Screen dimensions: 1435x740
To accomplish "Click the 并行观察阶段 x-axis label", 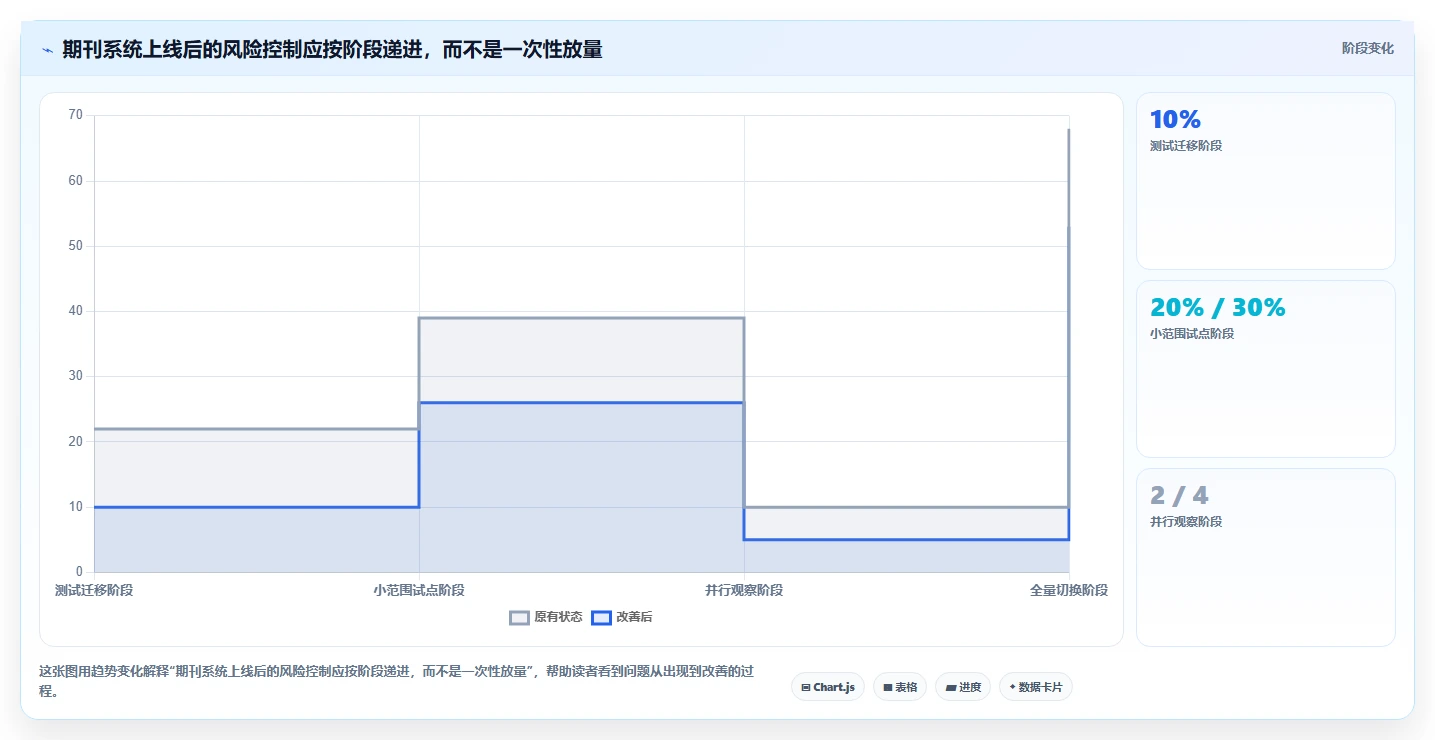I will (744, 590).
